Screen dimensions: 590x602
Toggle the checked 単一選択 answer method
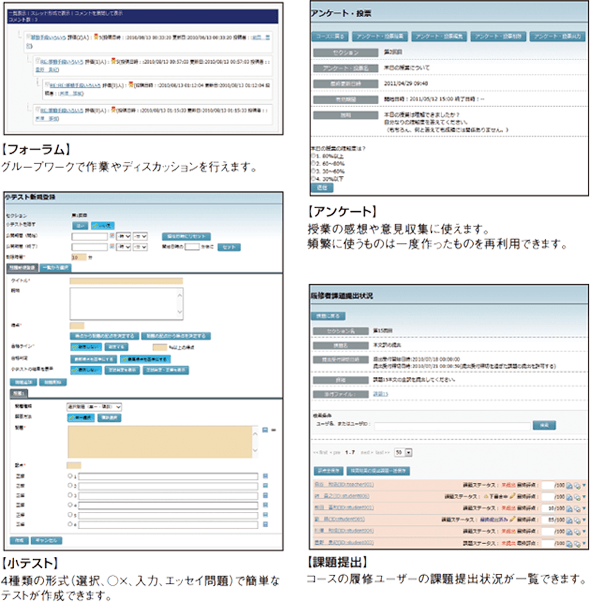click(81, 418)
